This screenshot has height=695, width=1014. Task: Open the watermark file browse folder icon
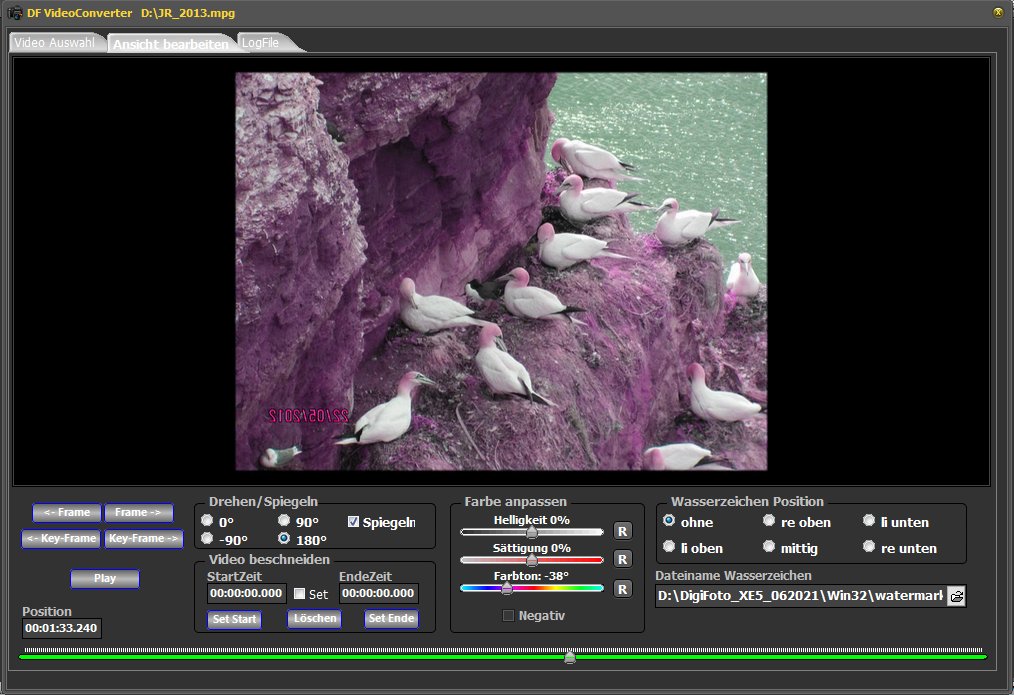click(956, 596)
